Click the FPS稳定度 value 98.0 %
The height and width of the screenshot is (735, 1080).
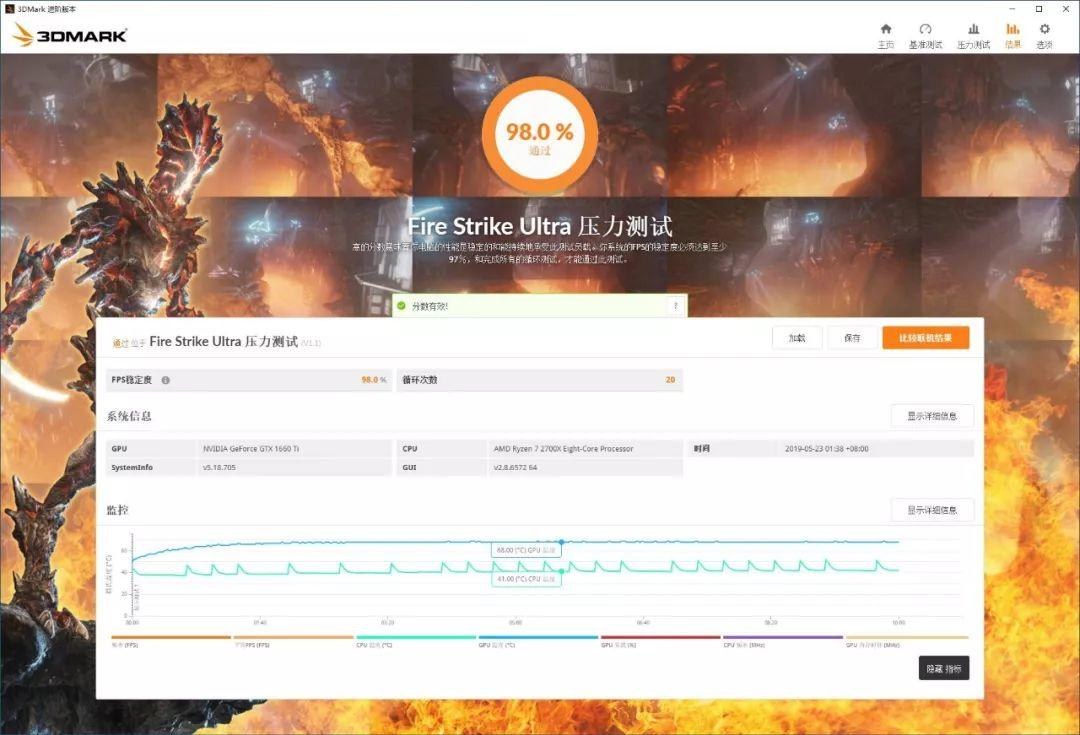pyautogui.click(x=373, y=380)
